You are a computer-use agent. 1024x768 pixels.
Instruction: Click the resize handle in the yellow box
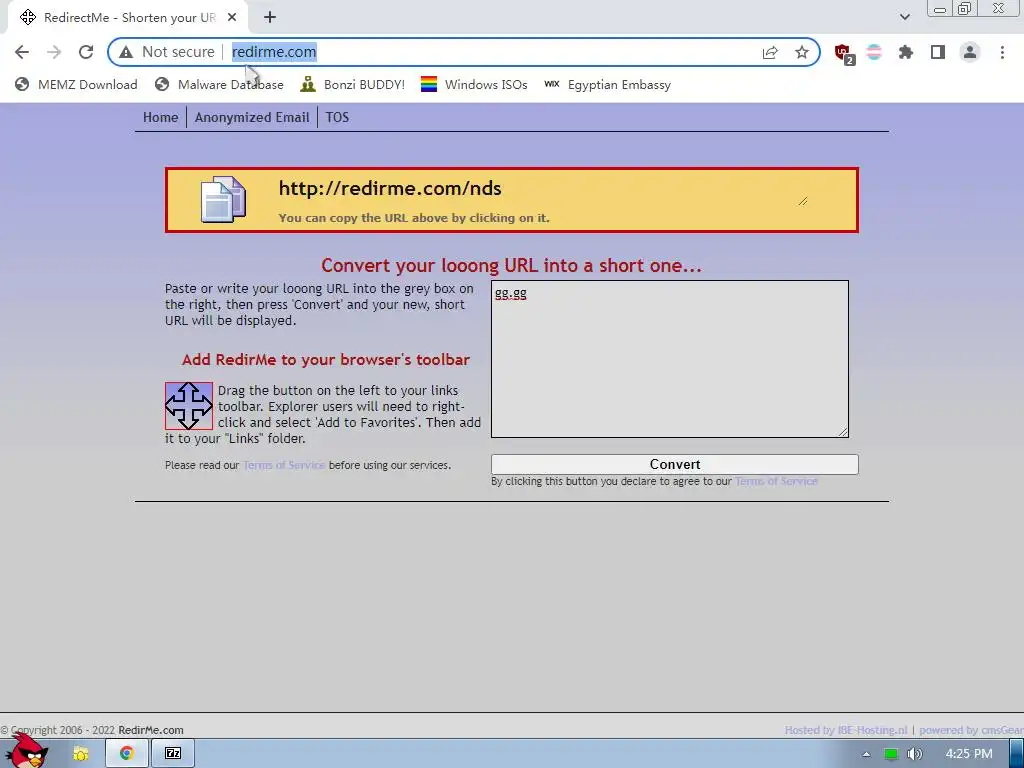(803, 201)
